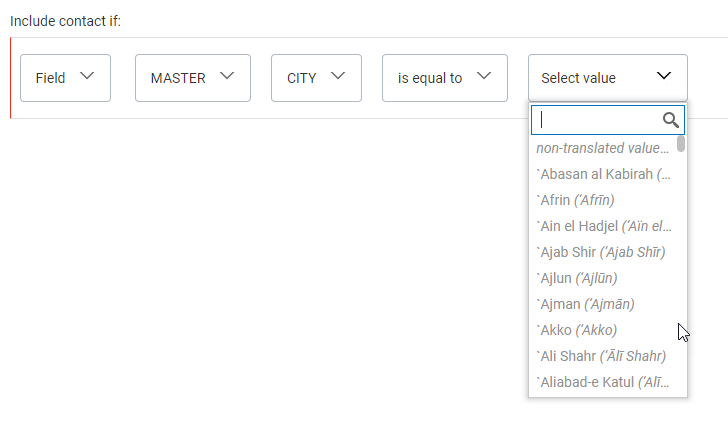Select `Ajab Shir option
The width and height of the screenshot is (728, 427).
pyautogui.click(x=603, y=252)
